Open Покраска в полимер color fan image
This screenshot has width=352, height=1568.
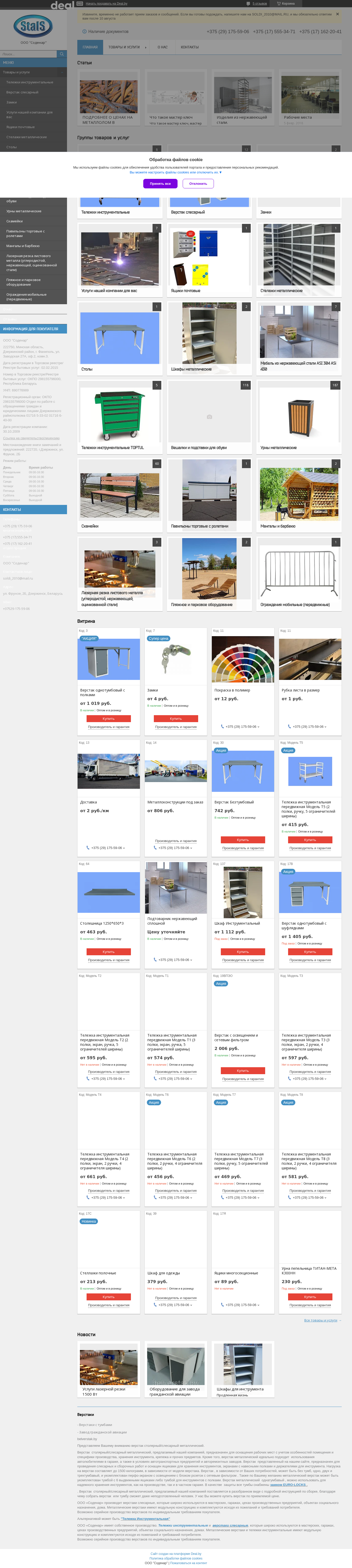(x=243, y=659)
